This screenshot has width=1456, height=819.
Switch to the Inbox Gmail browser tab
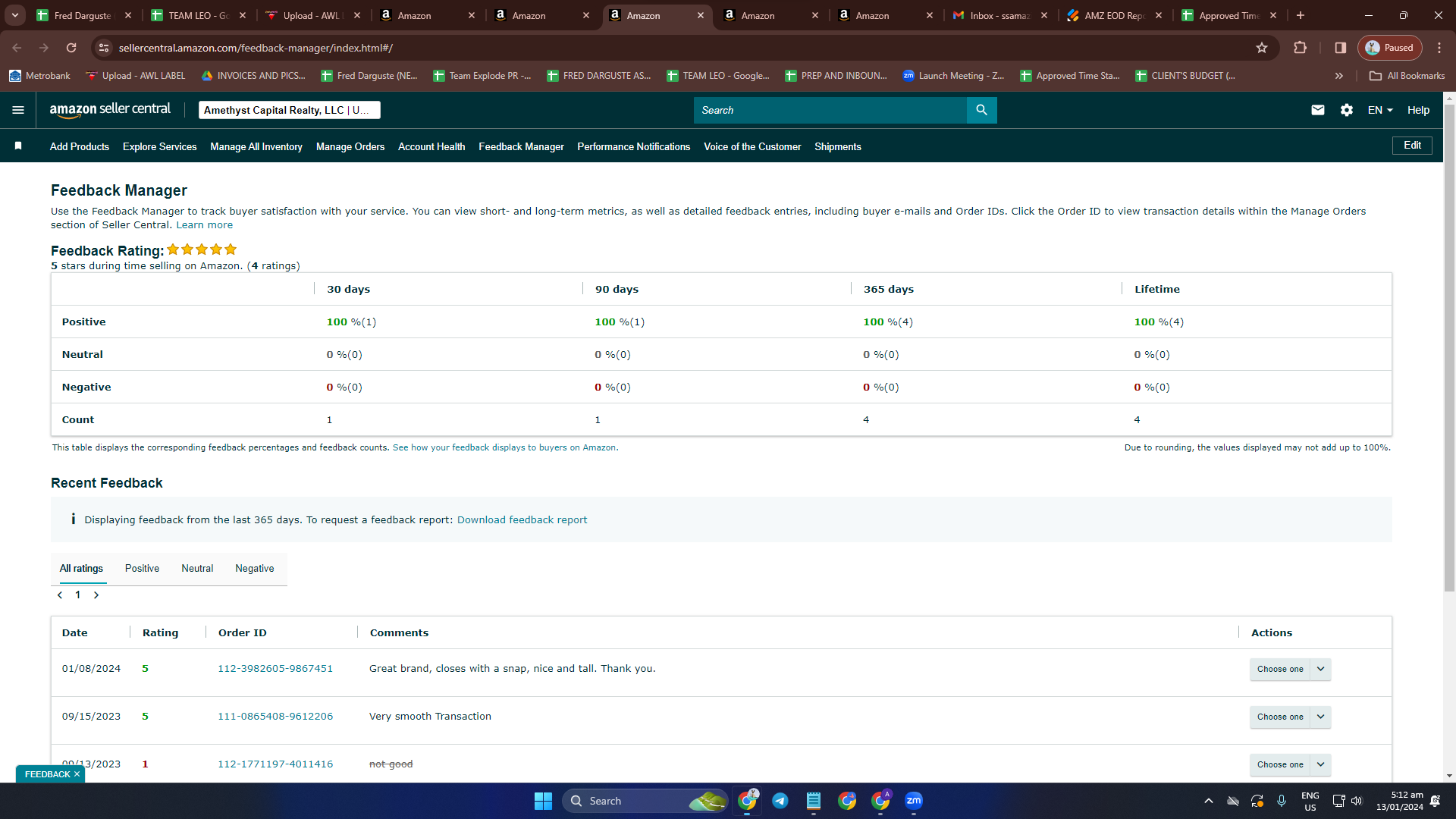pos(1000,15)
